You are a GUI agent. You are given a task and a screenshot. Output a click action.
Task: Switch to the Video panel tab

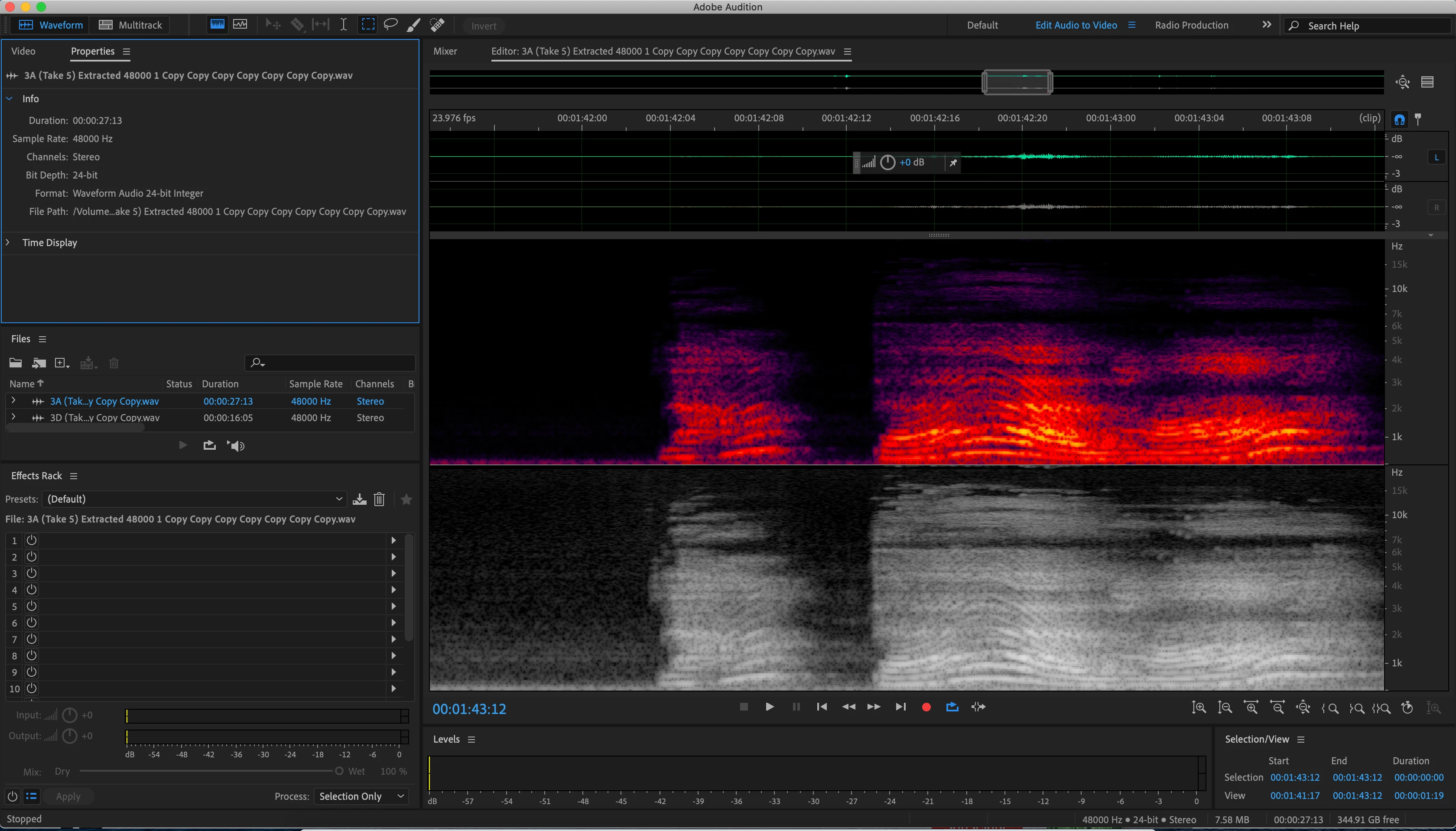pyautogui.click(x=23, y=52)
